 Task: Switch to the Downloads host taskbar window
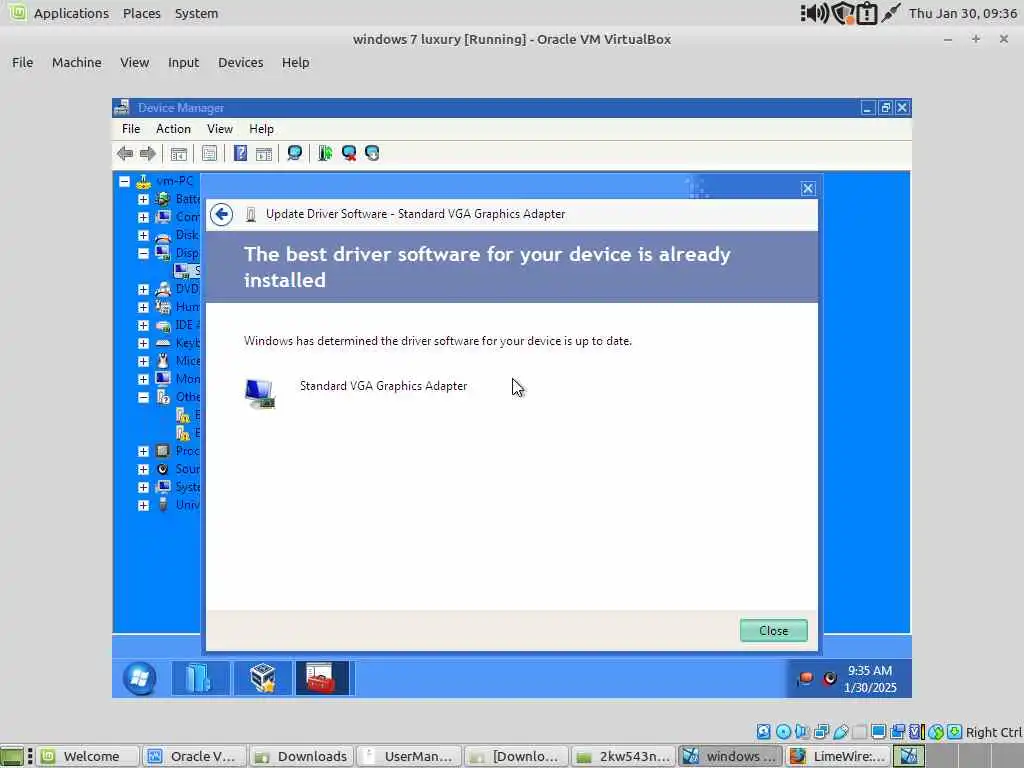(301, 756)
